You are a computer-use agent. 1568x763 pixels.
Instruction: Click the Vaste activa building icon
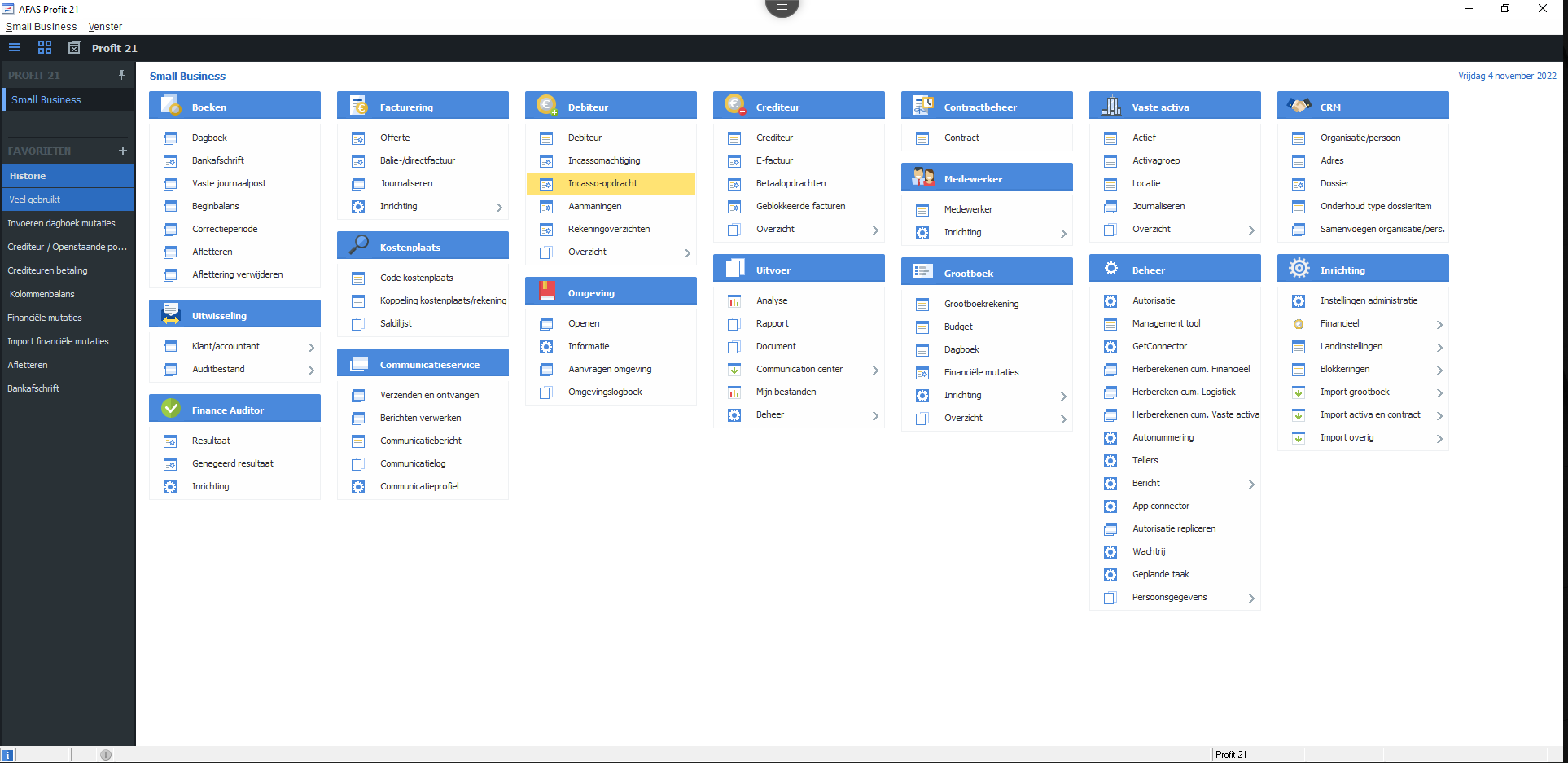(x=1111, y=106)
